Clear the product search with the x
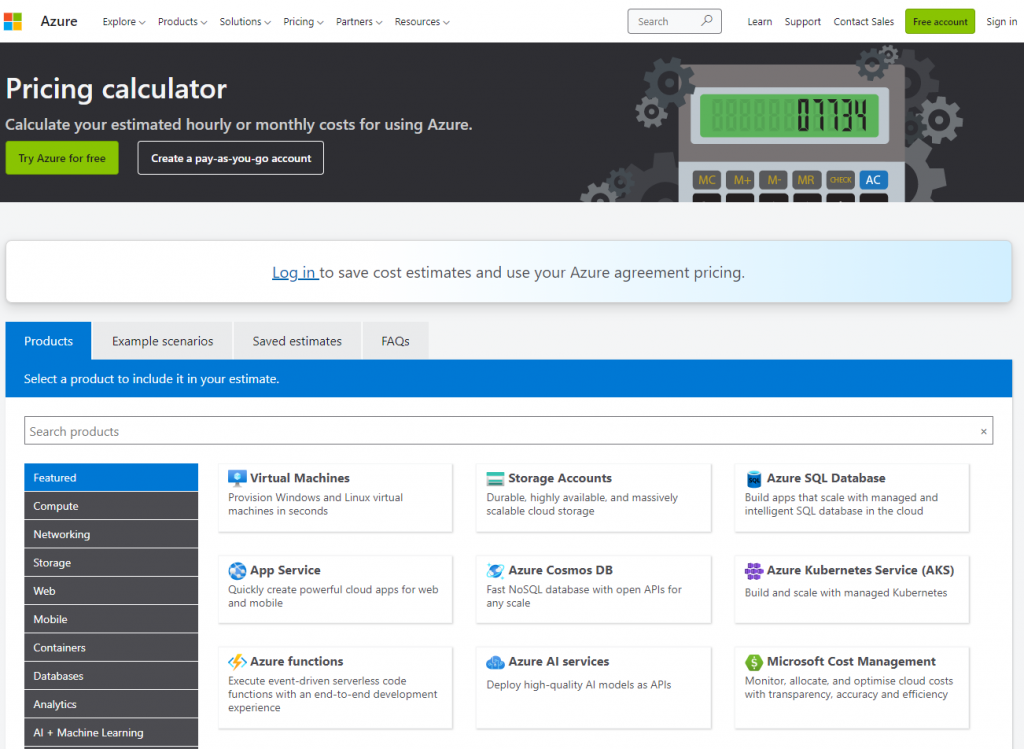Screen dimensions: 1024x749 click(983, 432)
